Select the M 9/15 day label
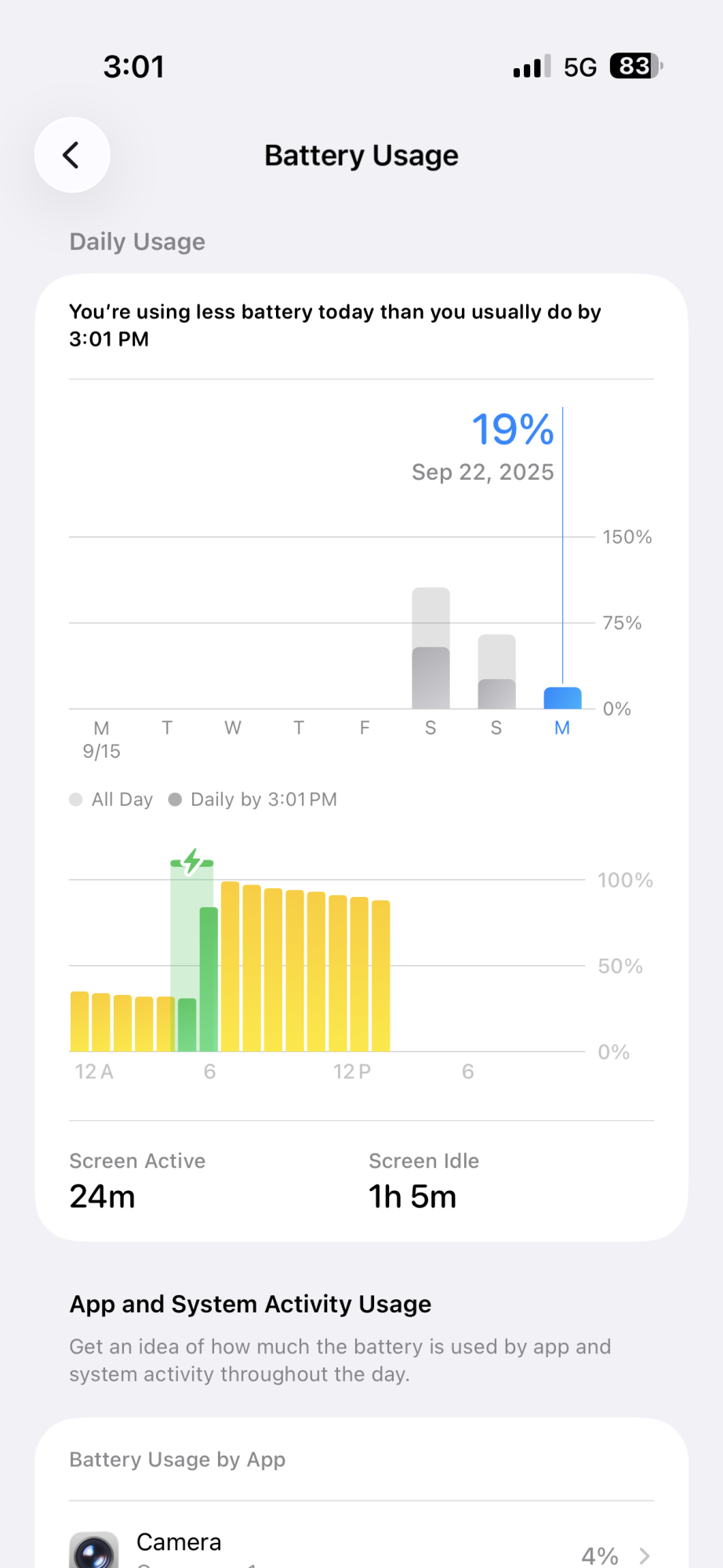This screenshot has width=723, height=1568. click(x=101, y=739)
